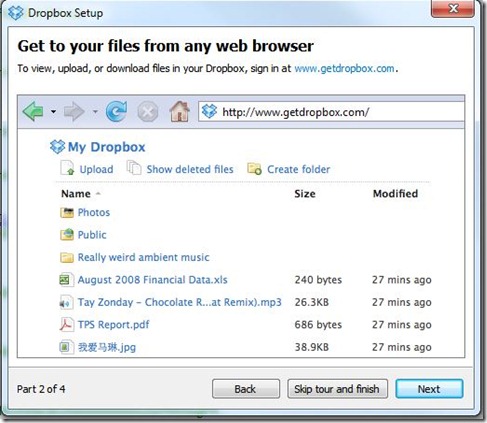
Task: Open the back button history dropdown arrow
Action: coord(53,112)
